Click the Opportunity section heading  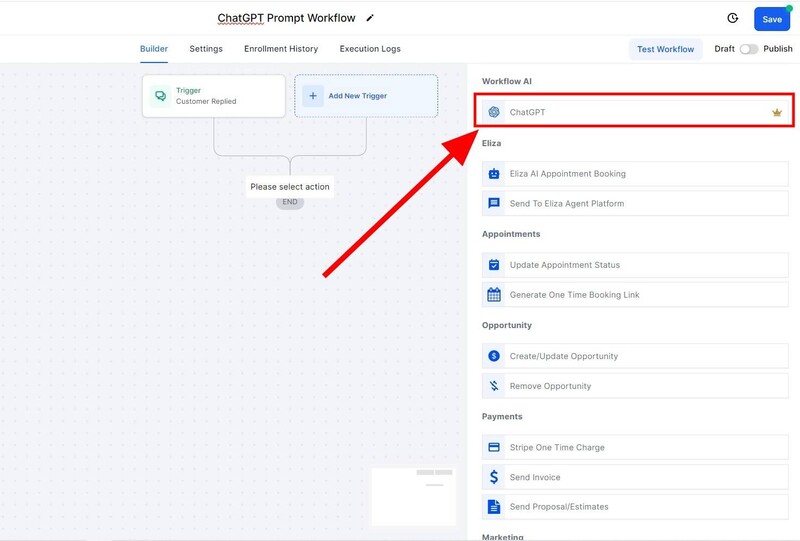tap(507, 325)
